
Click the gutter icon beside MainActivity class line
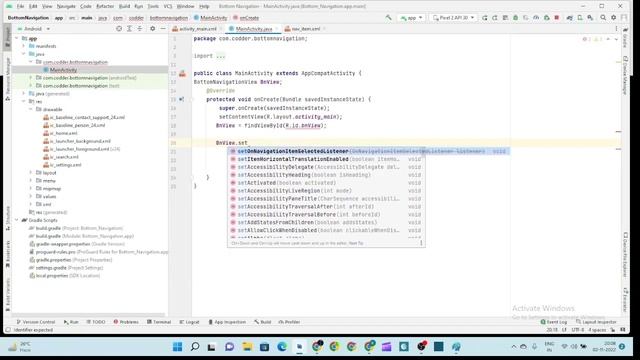pyautogui.click(x=182, y=73)
